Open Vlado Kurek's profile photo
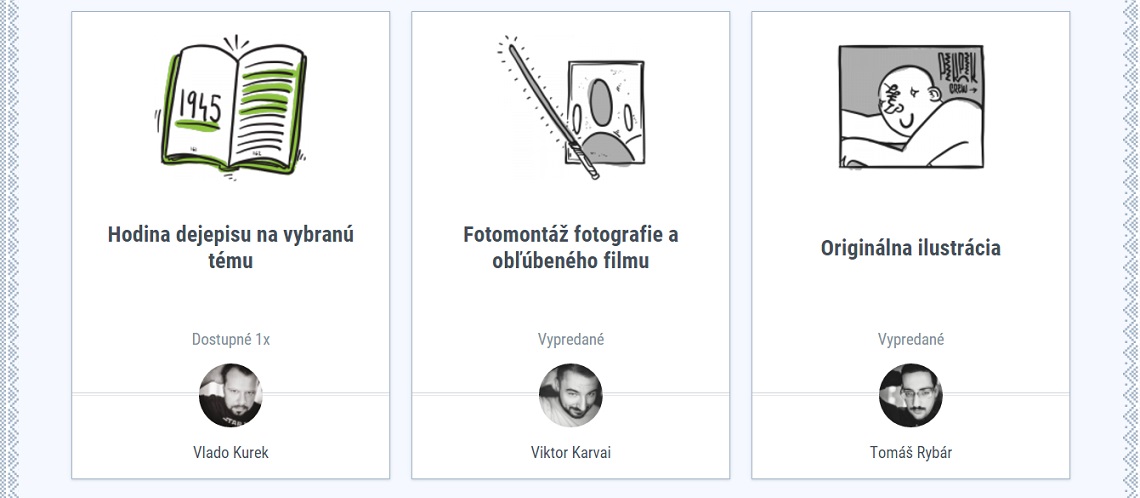Image resolution: width=1140 pixels, height=498 pixels. 231,395
